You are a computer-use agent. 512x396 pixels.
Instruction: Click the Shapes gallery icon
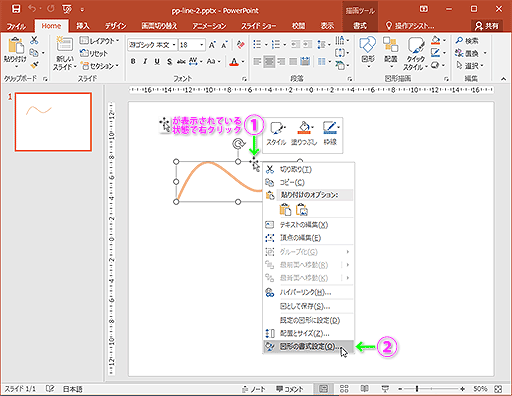click(368, 44)
